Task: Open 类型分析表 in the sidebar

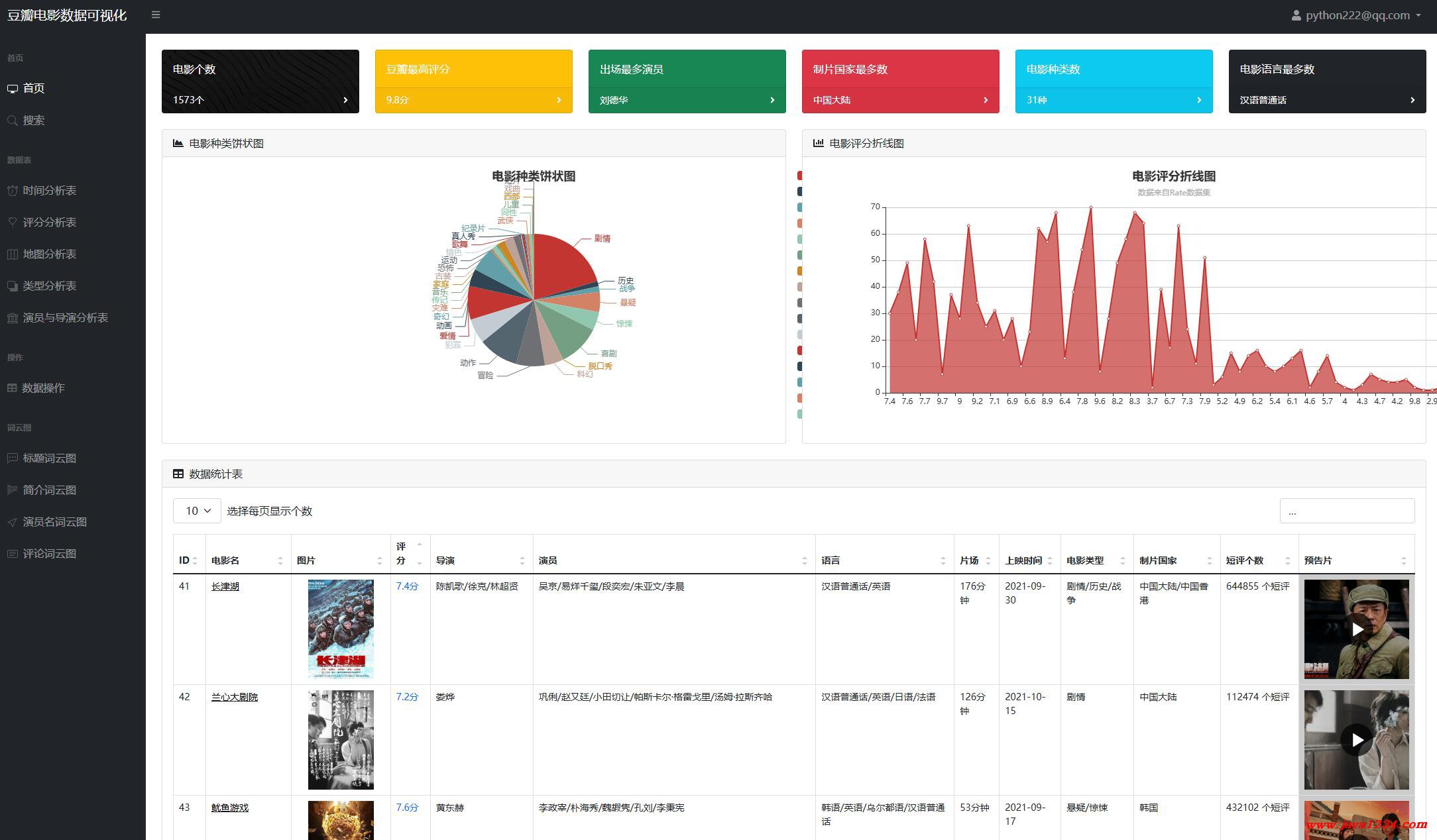Action: coord(49,286)
